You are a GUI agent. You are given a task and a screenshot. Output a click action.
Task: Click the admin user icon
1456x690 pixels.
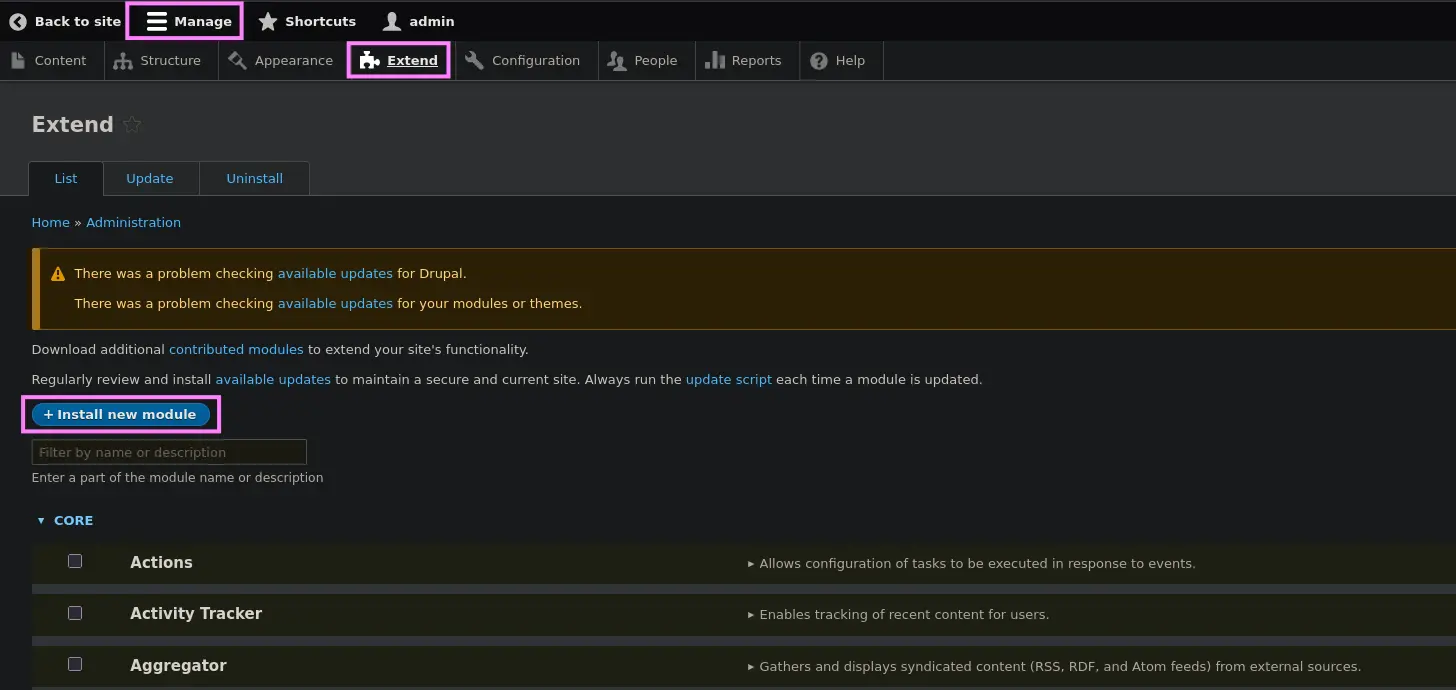392,21
